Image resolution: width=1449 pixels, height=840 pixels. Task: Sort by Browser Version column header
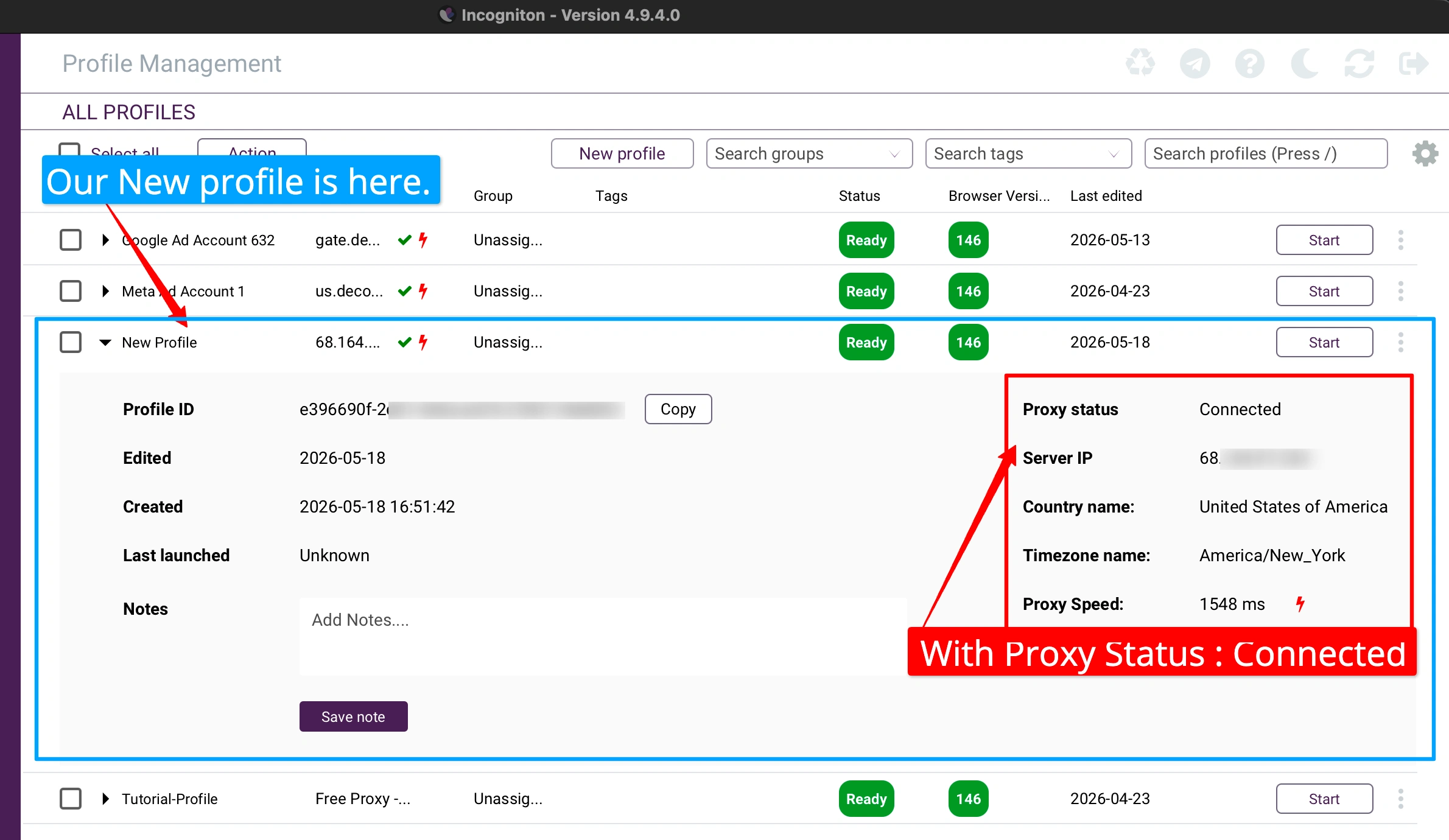click(x=999, y=196)
